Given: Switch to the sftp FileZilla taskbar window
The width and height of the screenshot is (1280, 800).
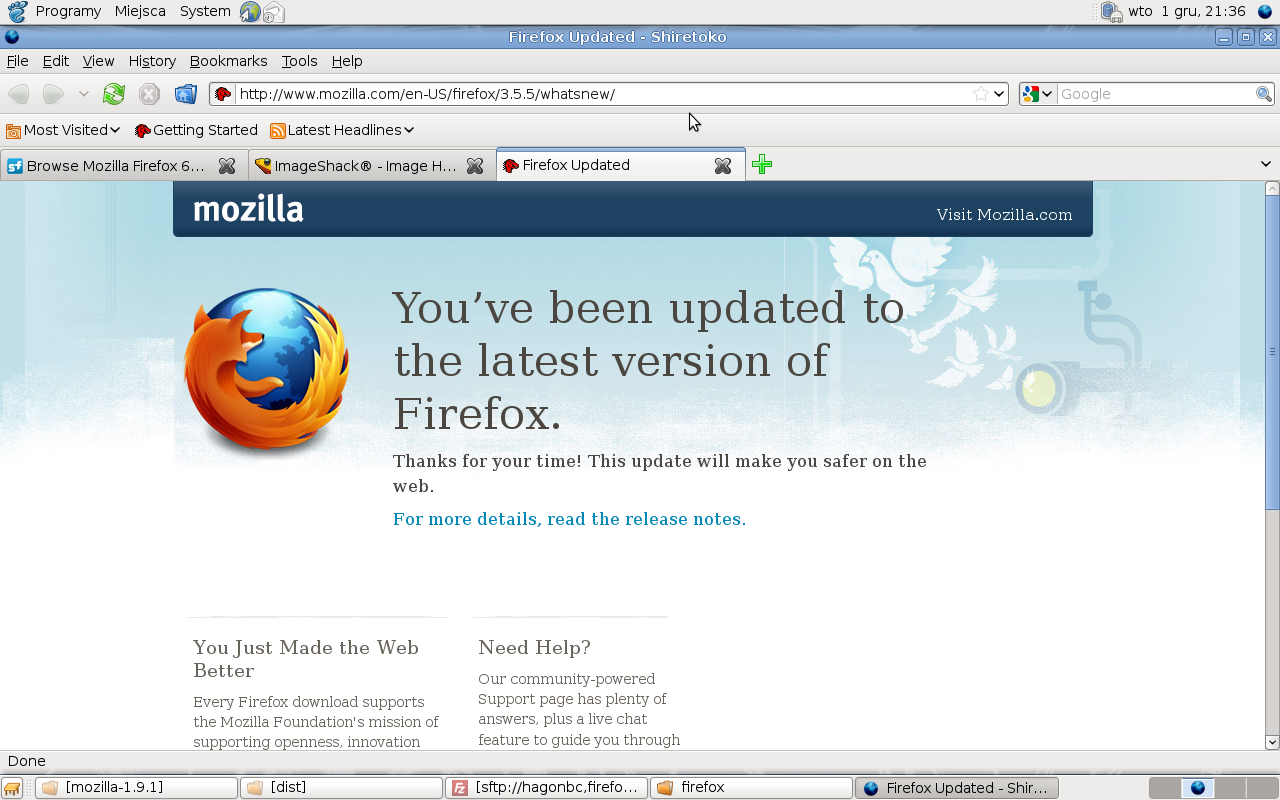Looking at the screenshot, I should point(546,788).
